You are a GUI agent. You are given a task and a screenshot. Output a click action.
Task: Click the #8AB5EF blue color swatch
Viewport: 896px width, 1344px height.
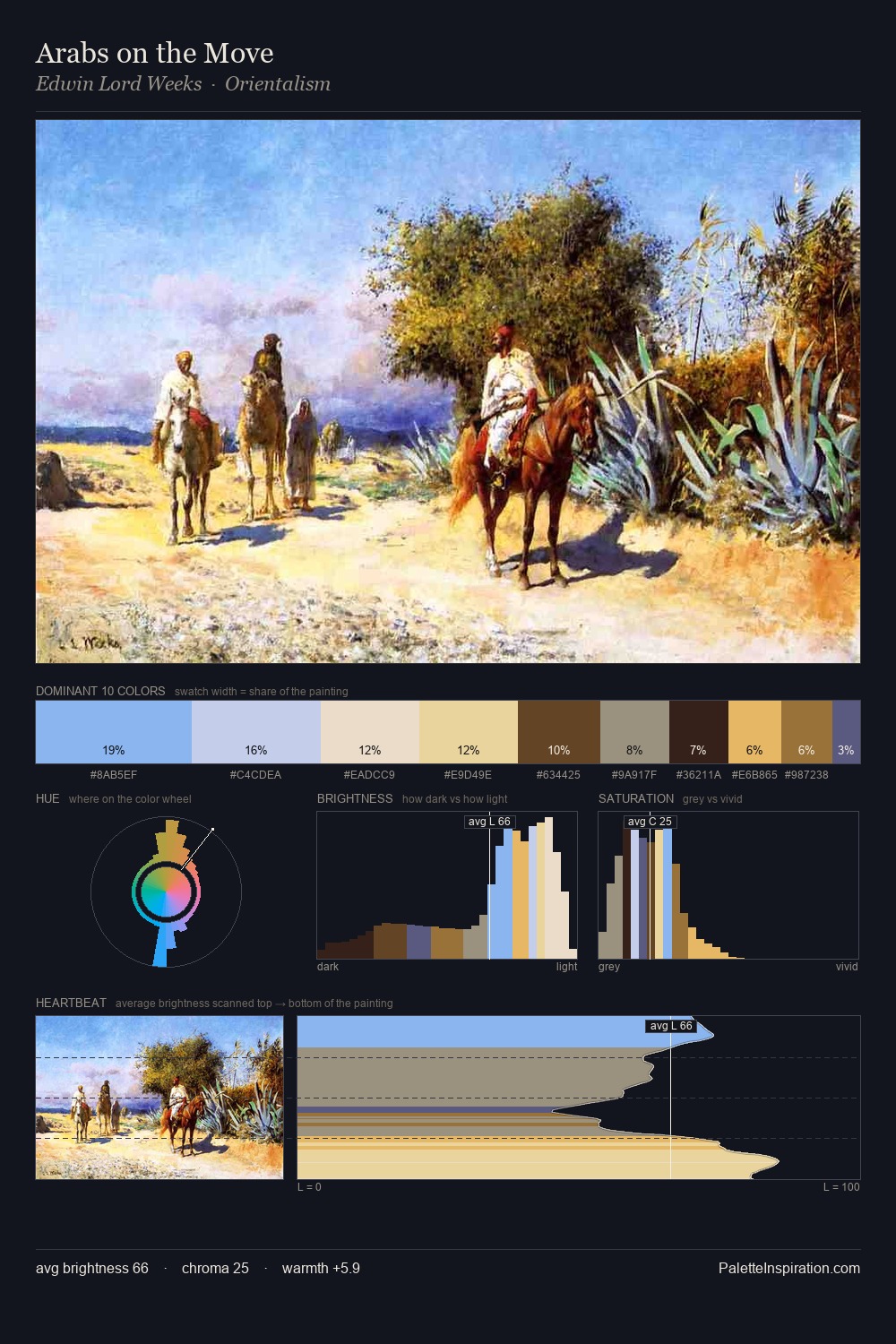pyautogui.click(x=114, y=732)
